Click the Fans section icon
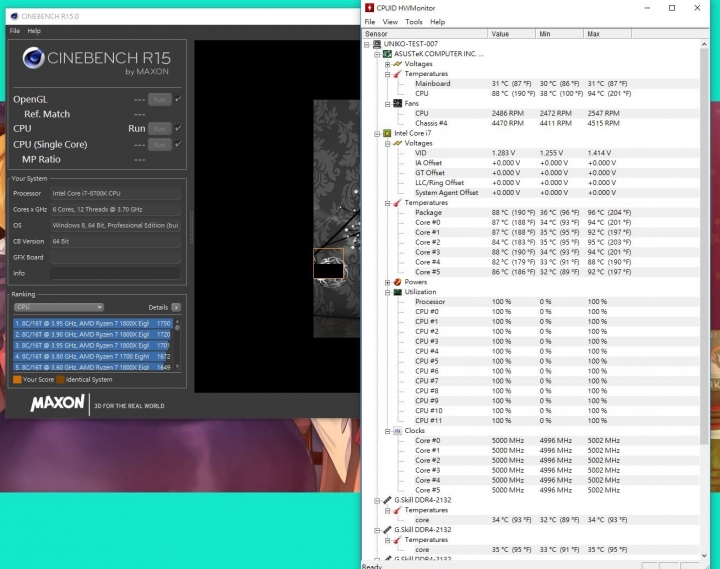This screenshot has width=720, height=569. [x=398, y=104]
